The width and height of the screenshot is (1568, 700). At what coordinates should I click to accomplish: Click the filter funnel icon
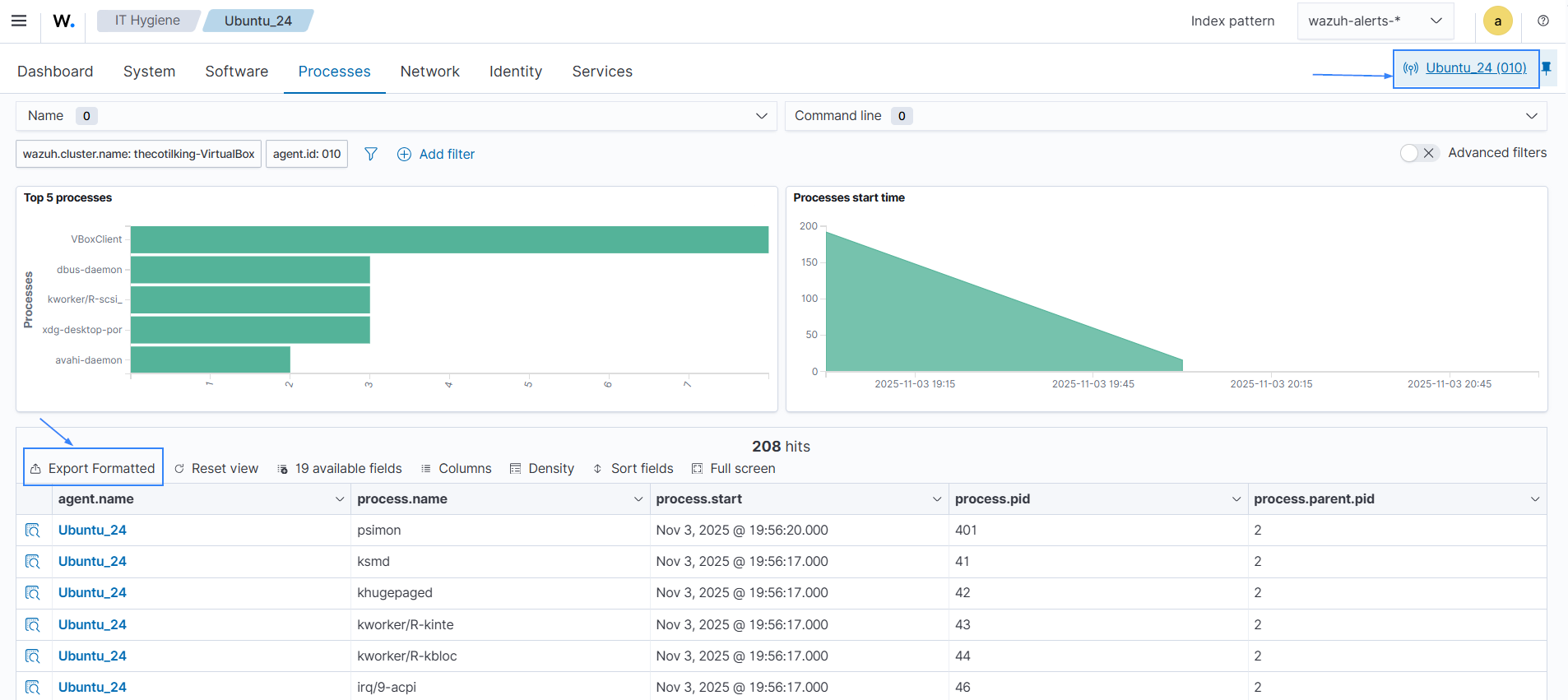coord(371,154)
